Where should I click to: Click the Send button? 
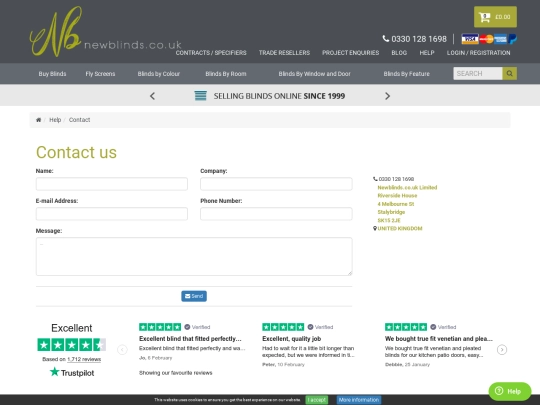(194, 296)
